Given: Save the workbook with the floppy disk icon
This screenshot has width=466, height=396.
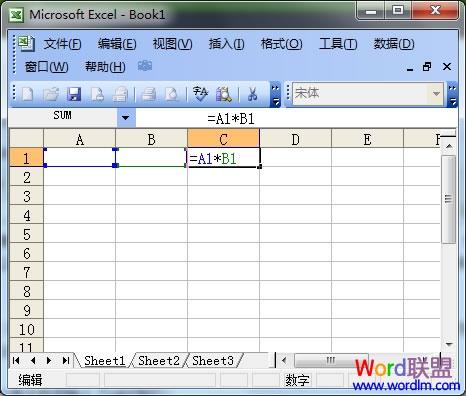Looking at the screenshot, I should (x=74, y=94).
